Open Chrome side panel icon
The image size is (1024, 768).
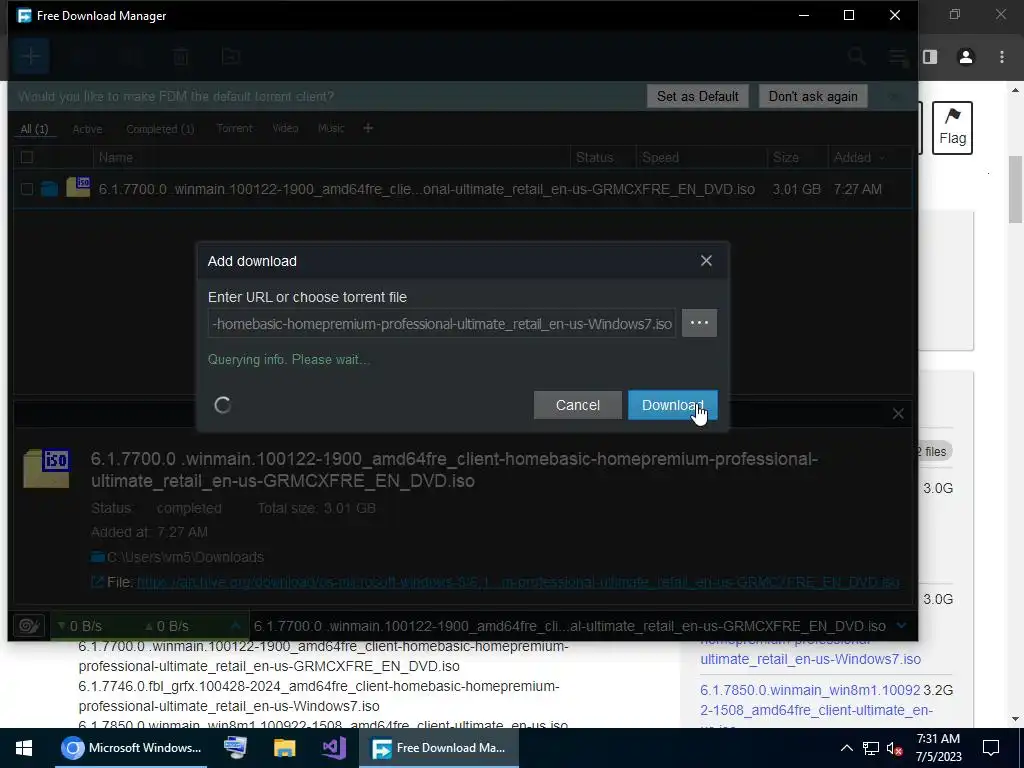point(930,57)
